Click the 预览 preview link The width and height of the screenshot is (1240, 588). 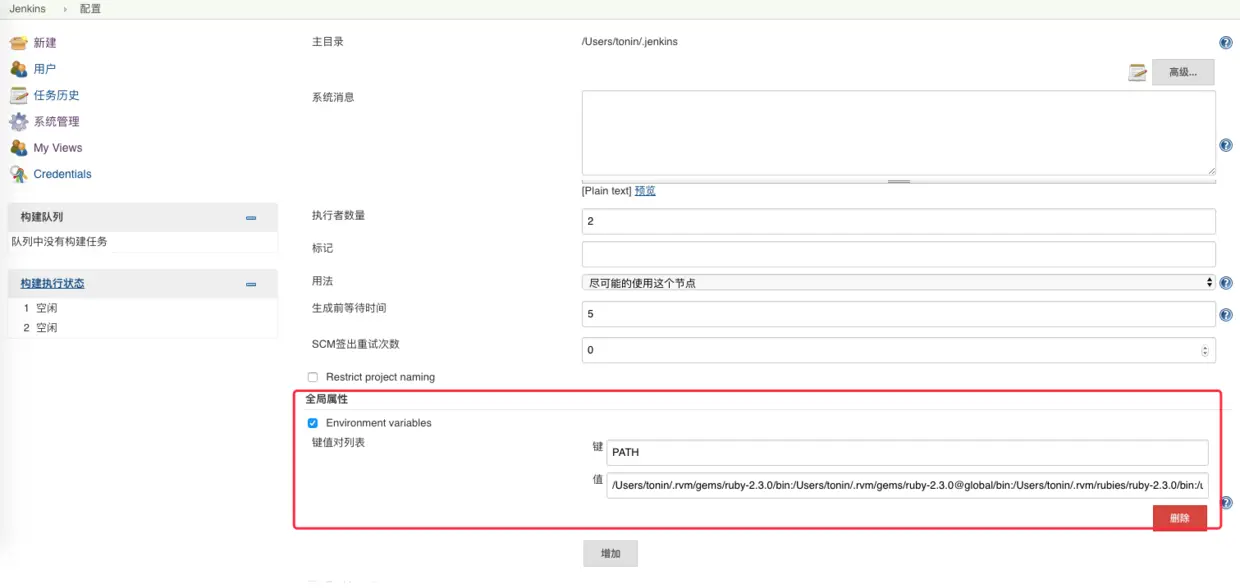(x=645, y=190)
